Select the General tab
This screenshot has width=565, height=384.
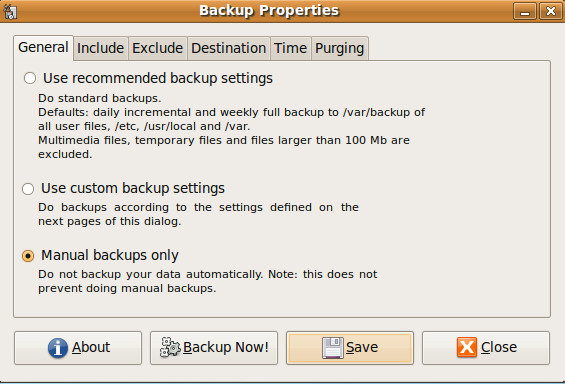[x=43, y=48]
